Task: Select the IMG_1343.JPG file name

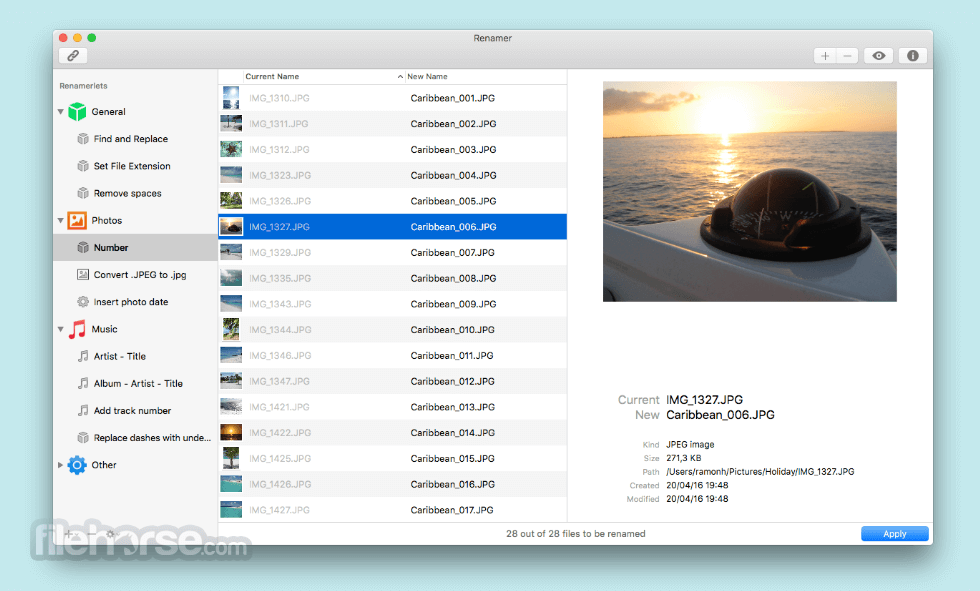Action: pyautogui.click(x=280, y=304)
